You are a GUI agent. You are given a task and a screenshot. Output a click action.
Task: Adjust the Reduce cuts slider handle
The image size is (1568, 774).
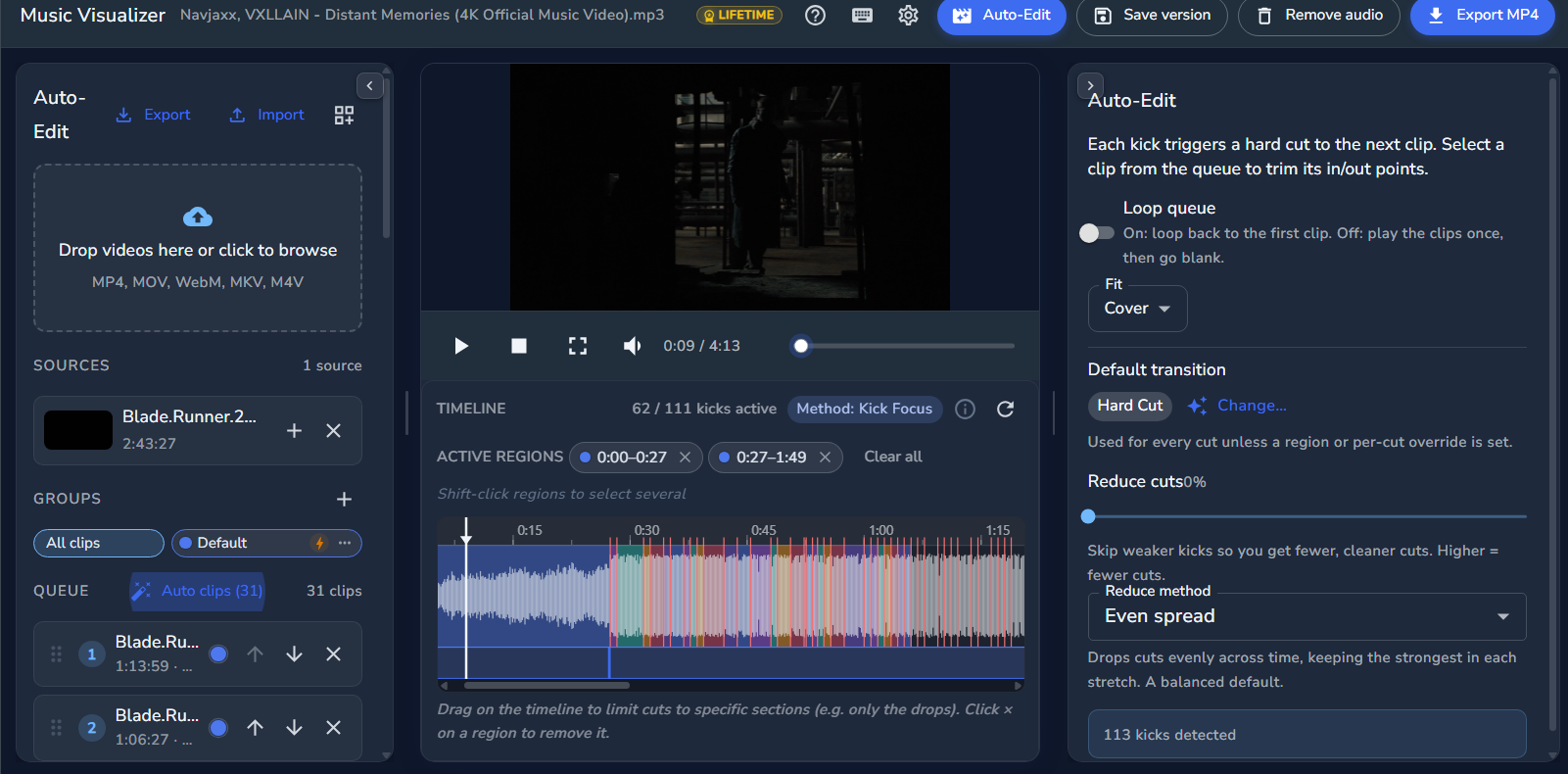1088,516
